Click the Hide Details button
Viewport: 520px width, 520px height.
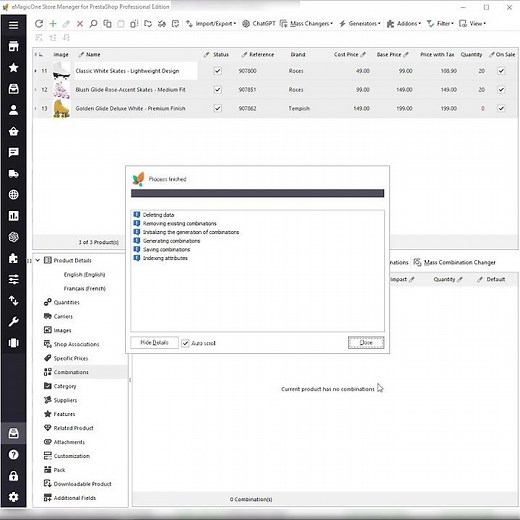[x=154, y=343]
